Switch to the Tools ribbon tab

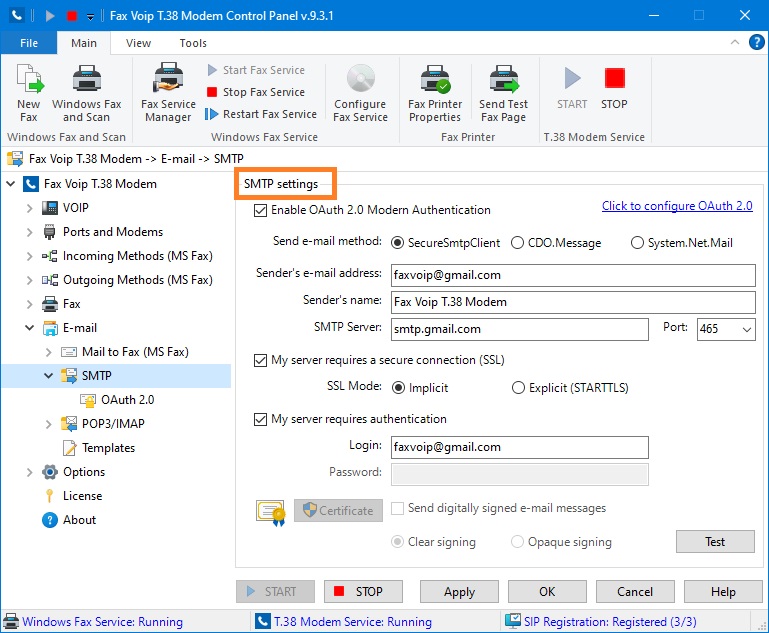pyautogui.click(x=193, y=43)
